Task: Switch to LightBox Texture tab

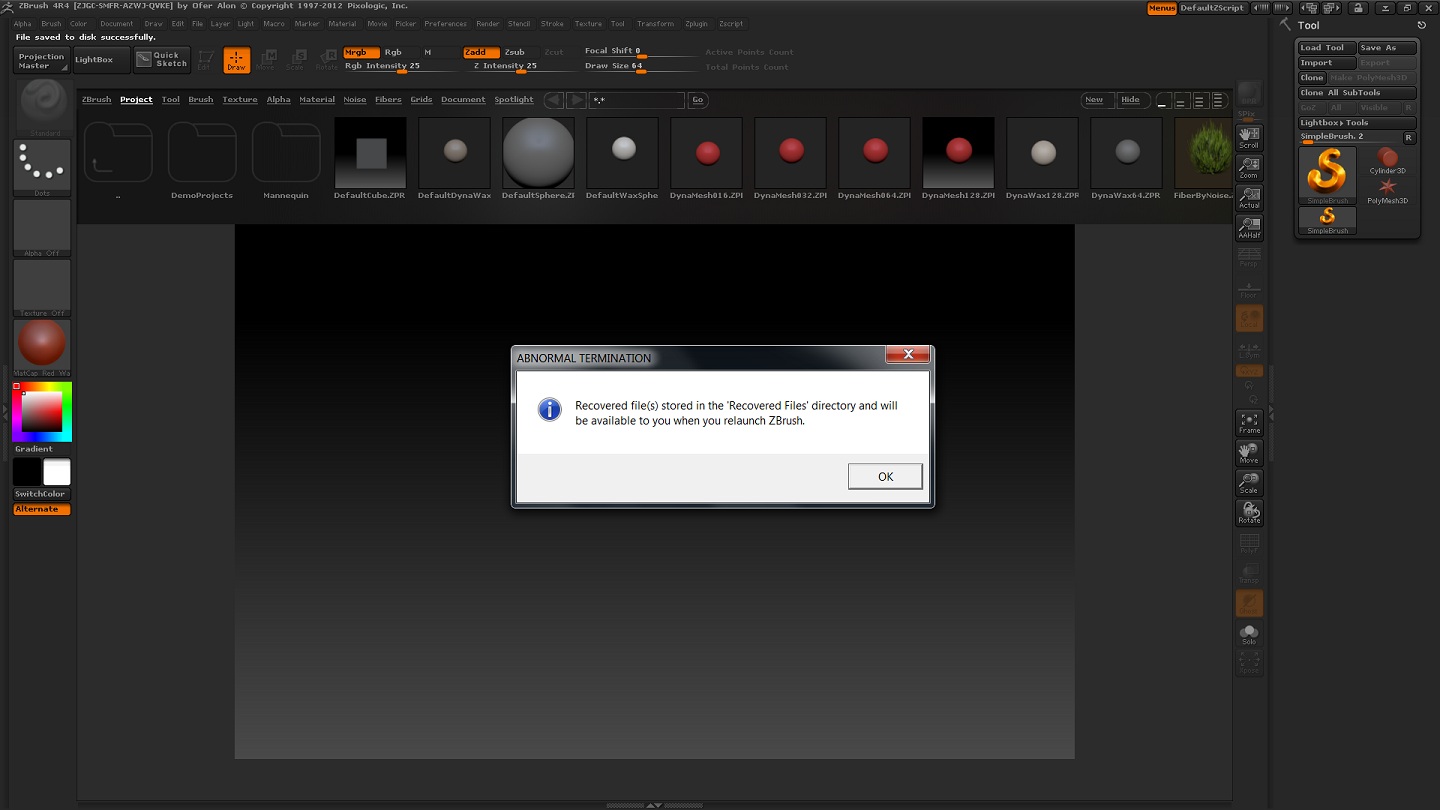Action: point(240,100)
